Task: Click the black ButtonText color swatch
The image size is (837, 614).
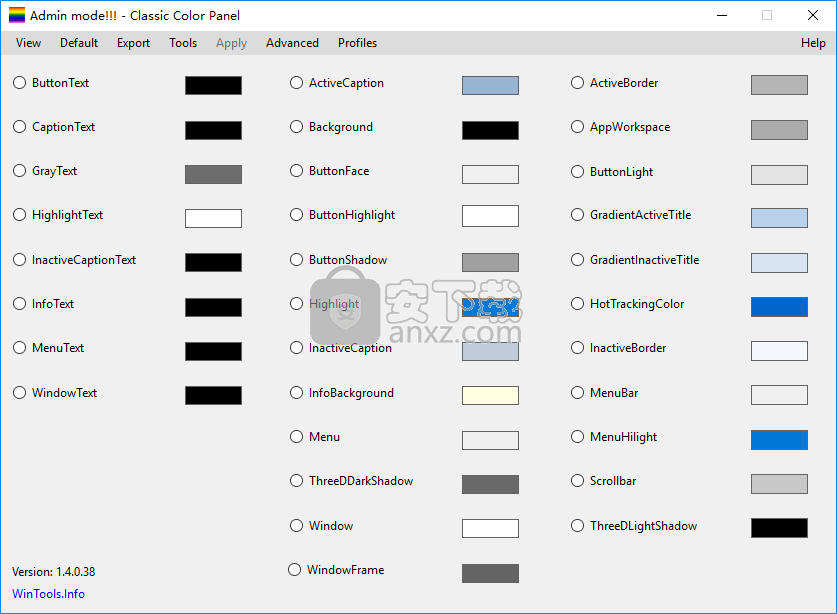Action: [x=214, y=85]
